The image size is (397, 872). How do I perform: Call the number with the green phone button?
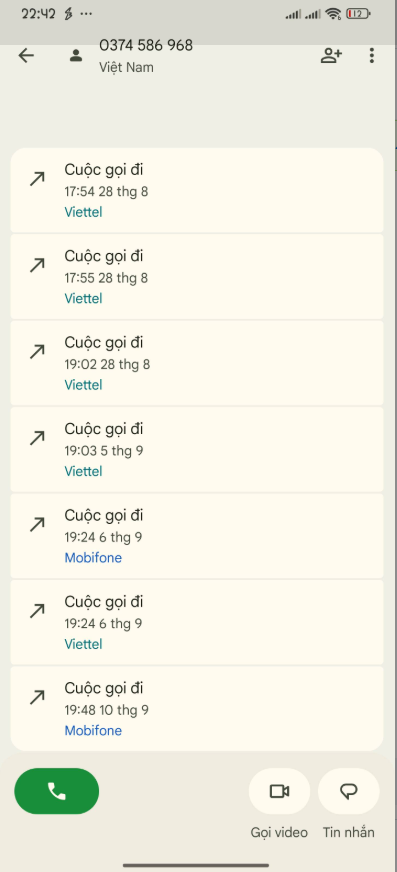tap(57, 791)
